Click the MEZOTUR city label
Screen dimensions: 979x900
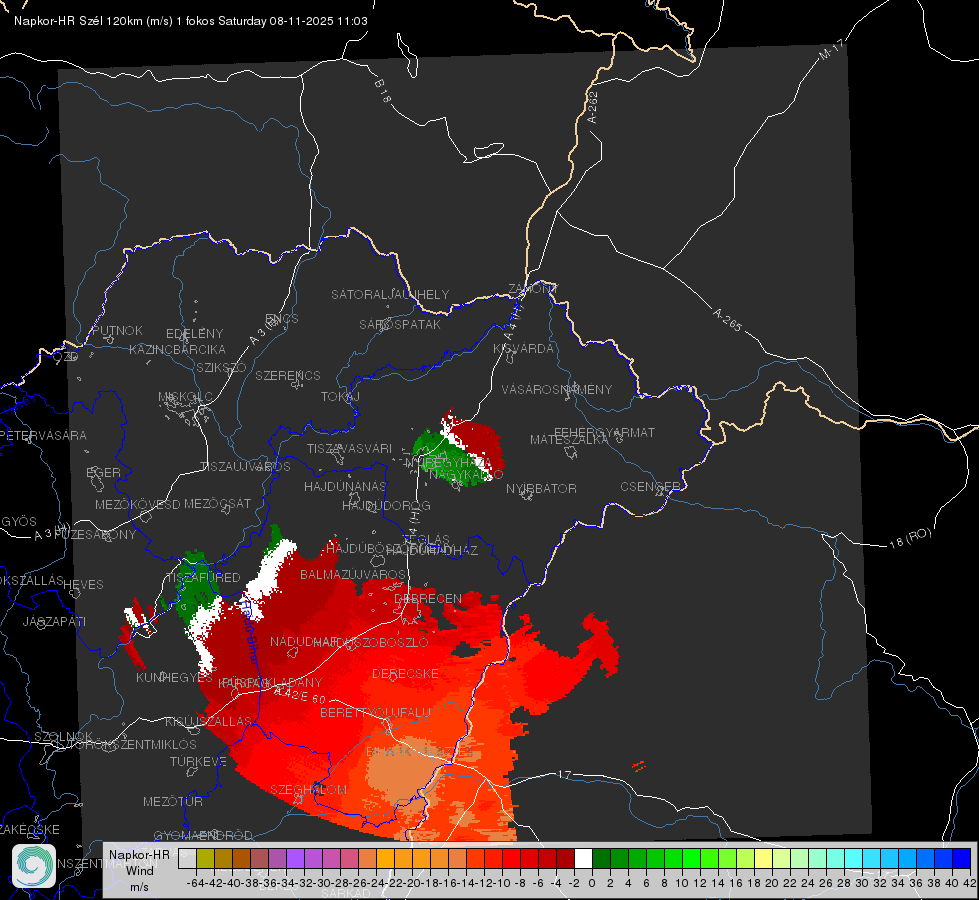(x=173, y=801)
